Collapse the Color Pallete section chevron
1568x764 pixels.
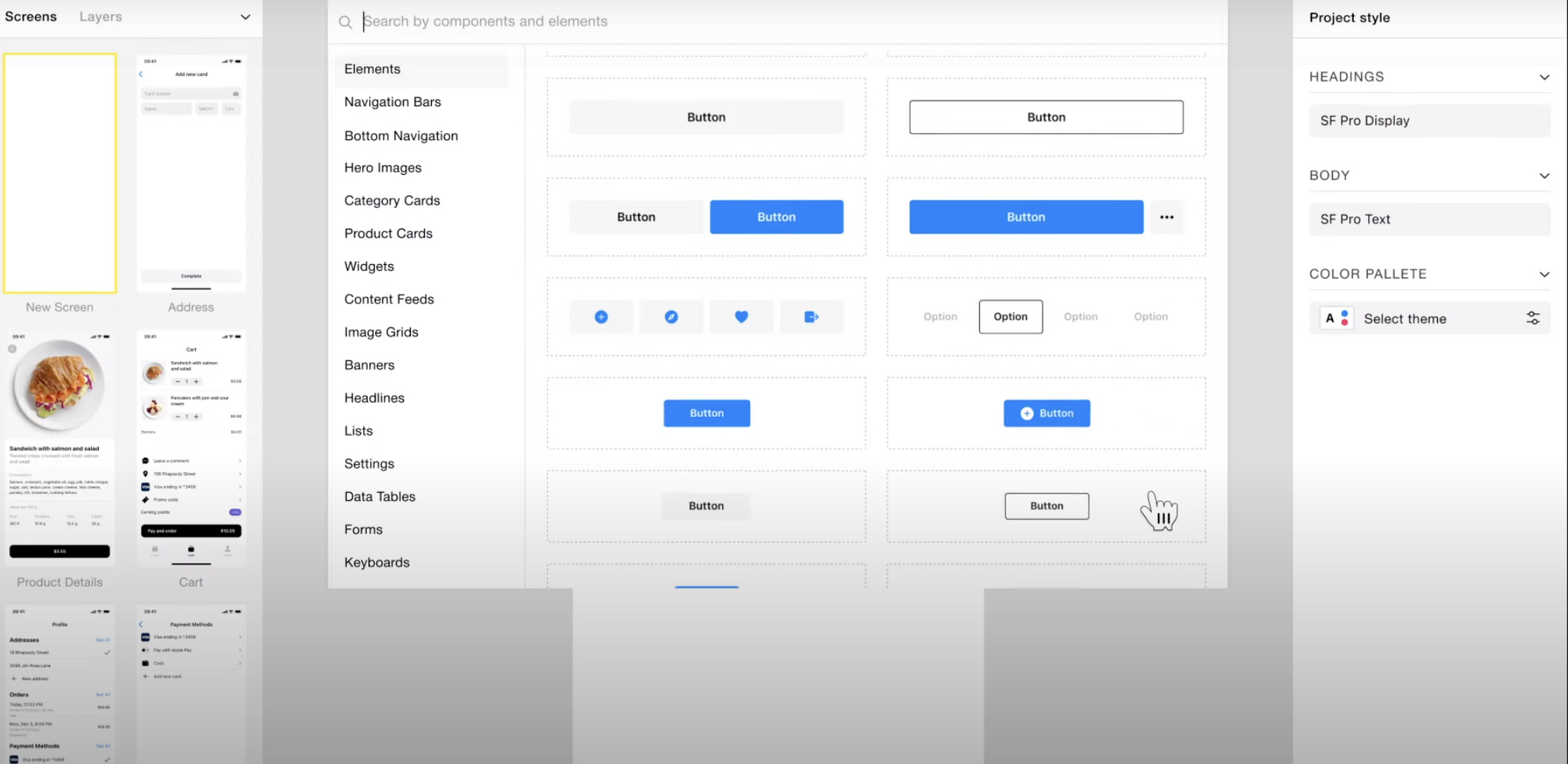click(x=1544, y=274)
